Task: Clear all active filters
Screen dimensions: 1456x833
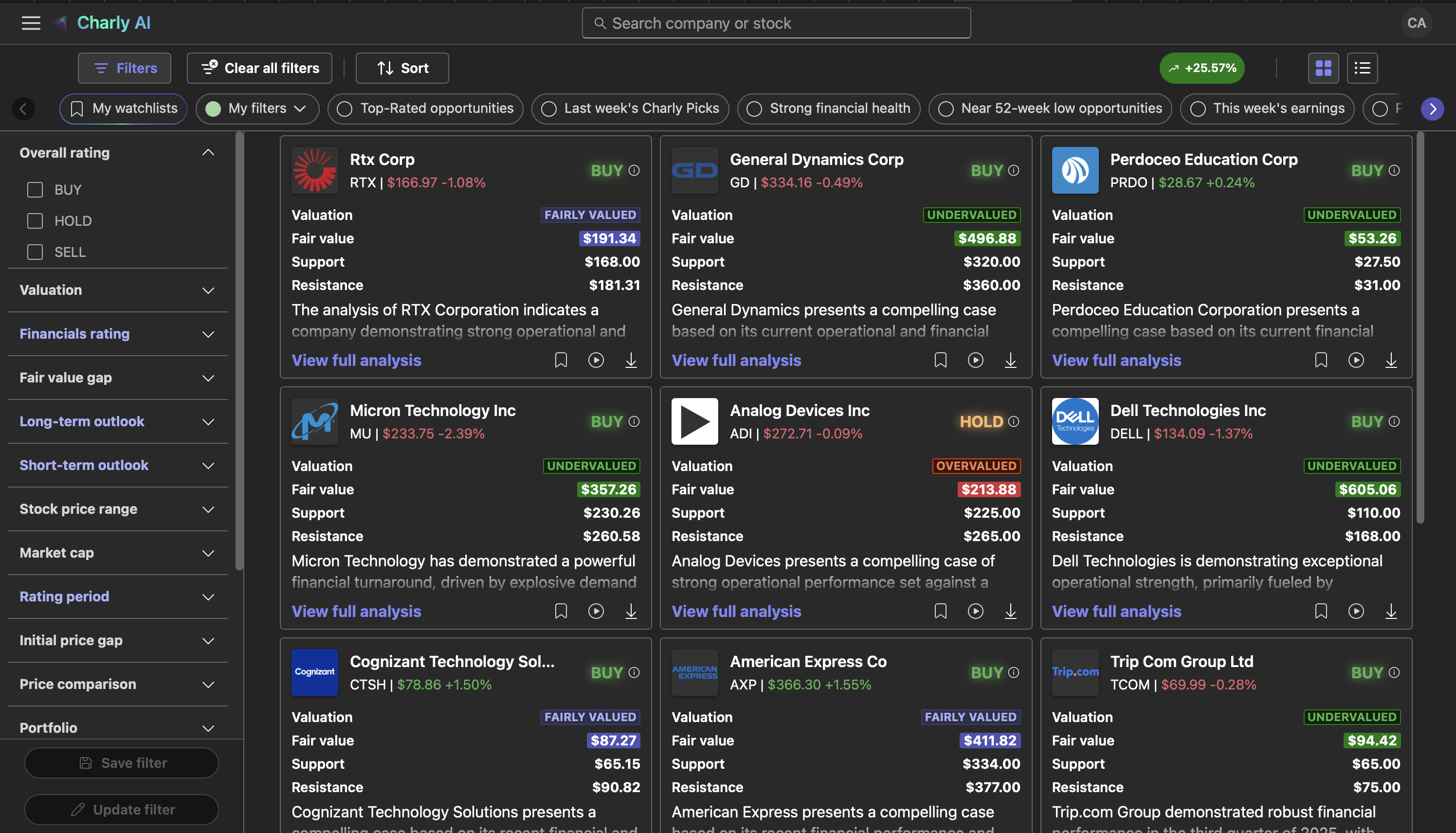Action: pos(259,68)
